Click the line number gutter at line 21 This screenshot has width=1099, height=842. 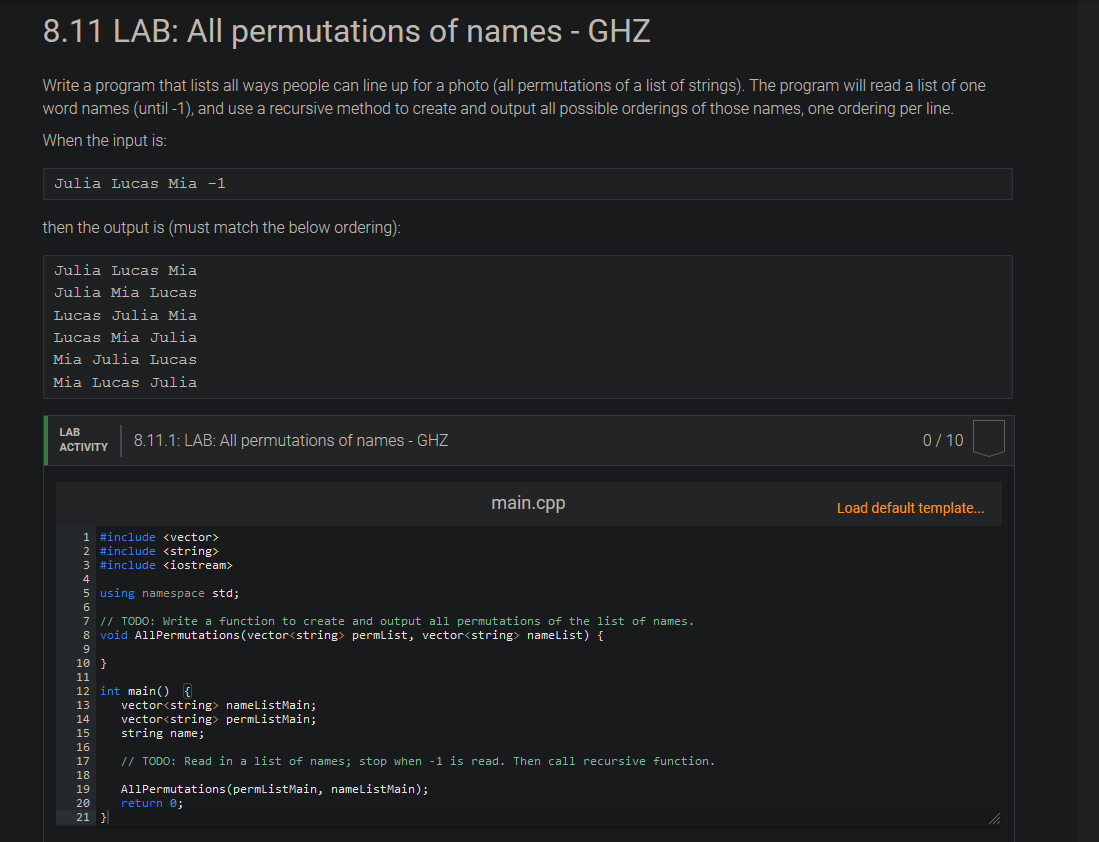pyautogui.click(x=83, y=817)
